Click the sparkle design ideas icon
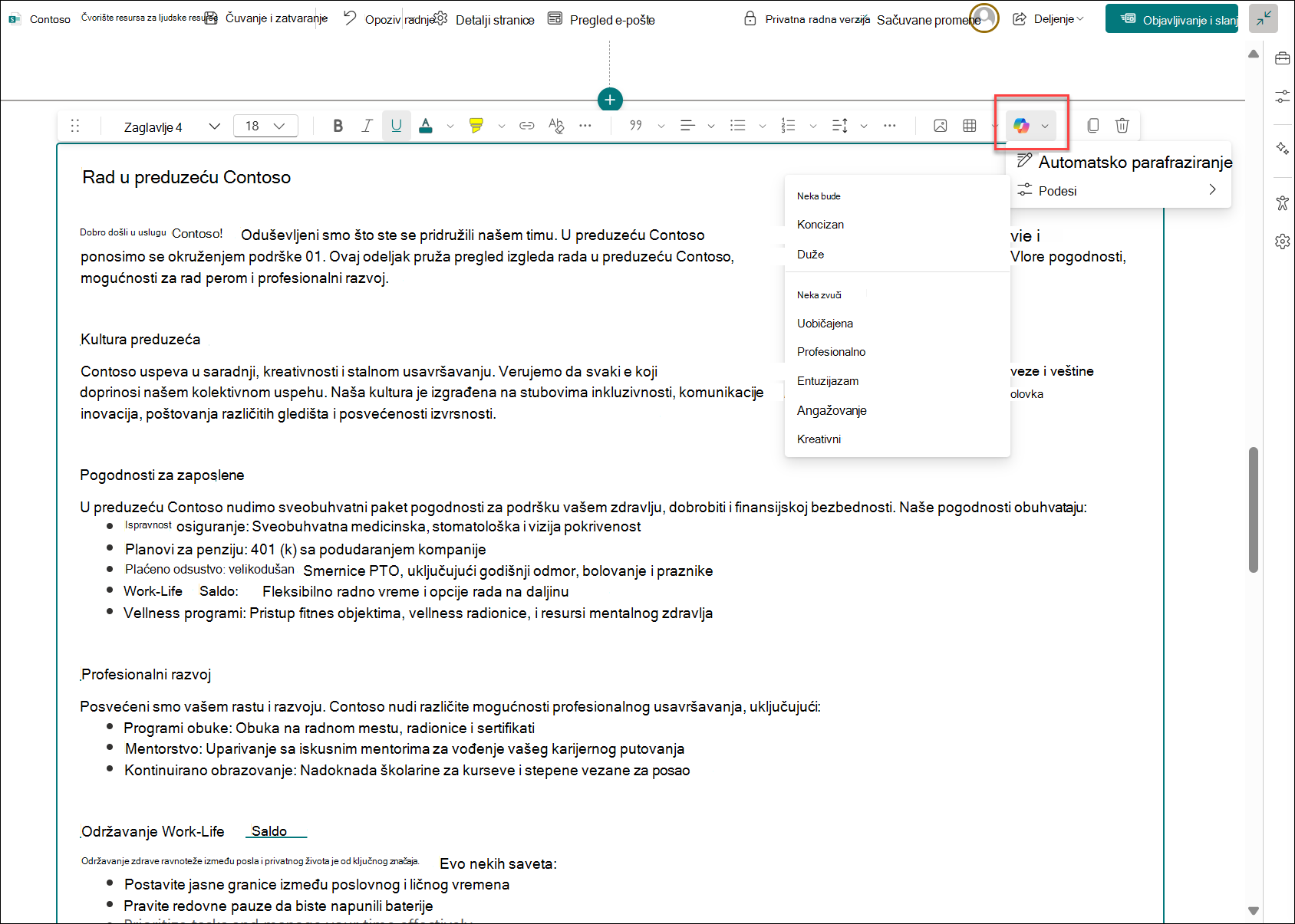 [x=1283, y=148]
